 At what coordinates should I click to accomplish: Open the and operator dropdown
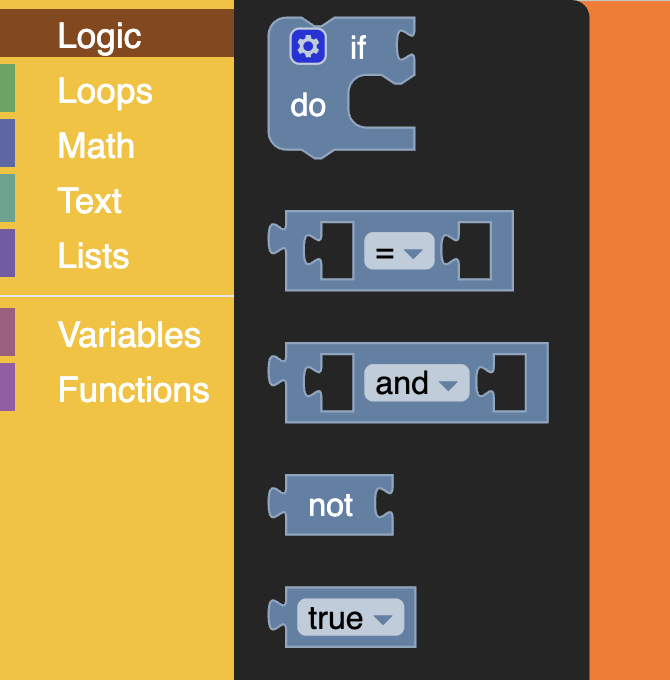point(416,383)
